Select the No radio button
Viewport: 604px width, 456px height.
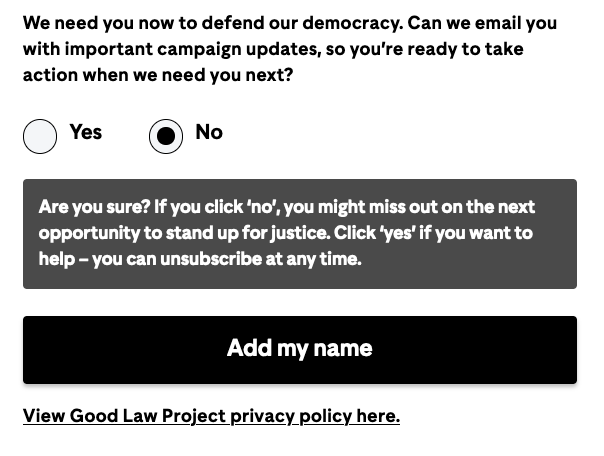(166, 136)
